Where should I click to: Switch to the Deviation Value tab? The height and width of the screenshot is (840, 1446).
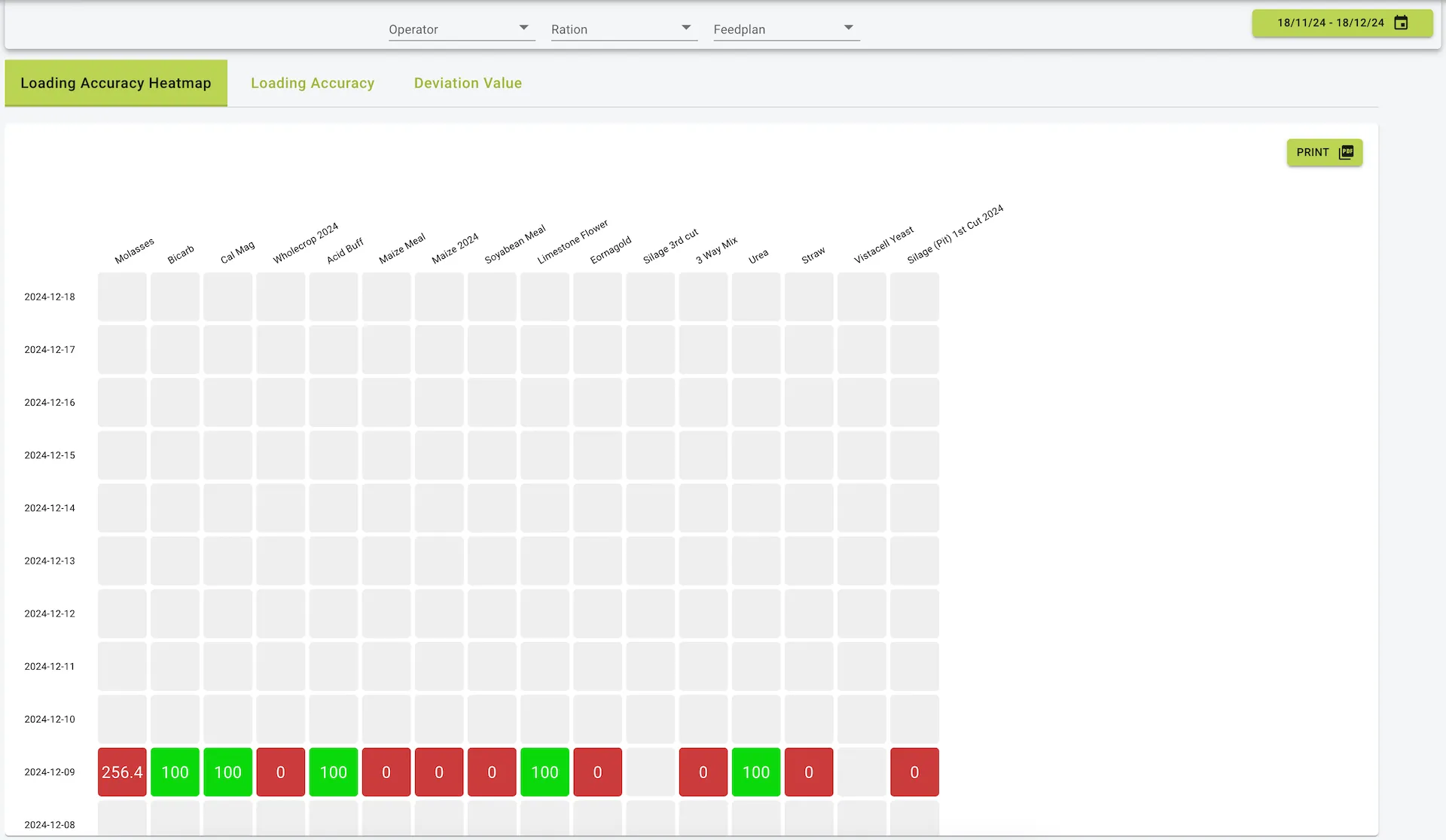pyautogui.click(x=467, y=83)
